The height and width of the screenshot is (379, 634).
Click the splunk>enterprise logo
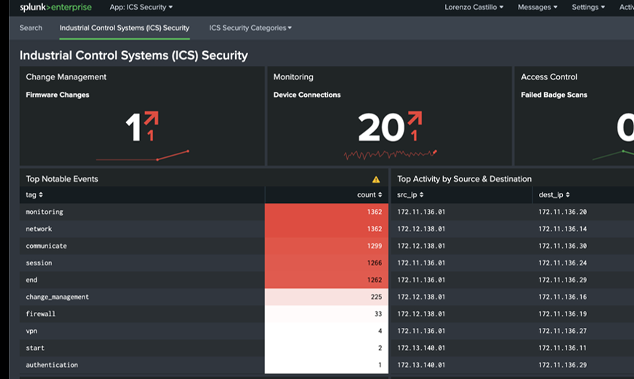[56, 7]
